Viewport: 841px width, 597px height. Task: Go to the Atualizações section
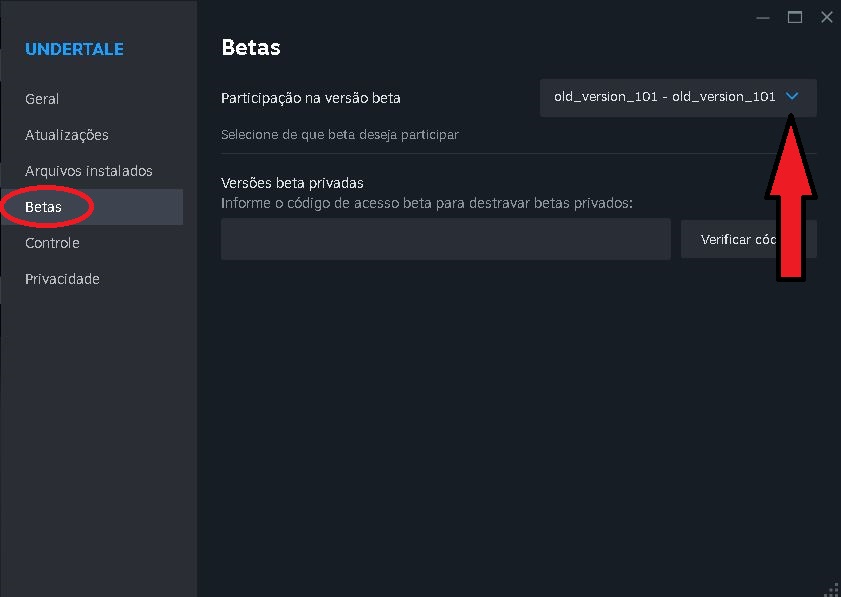tap(66, 135)
